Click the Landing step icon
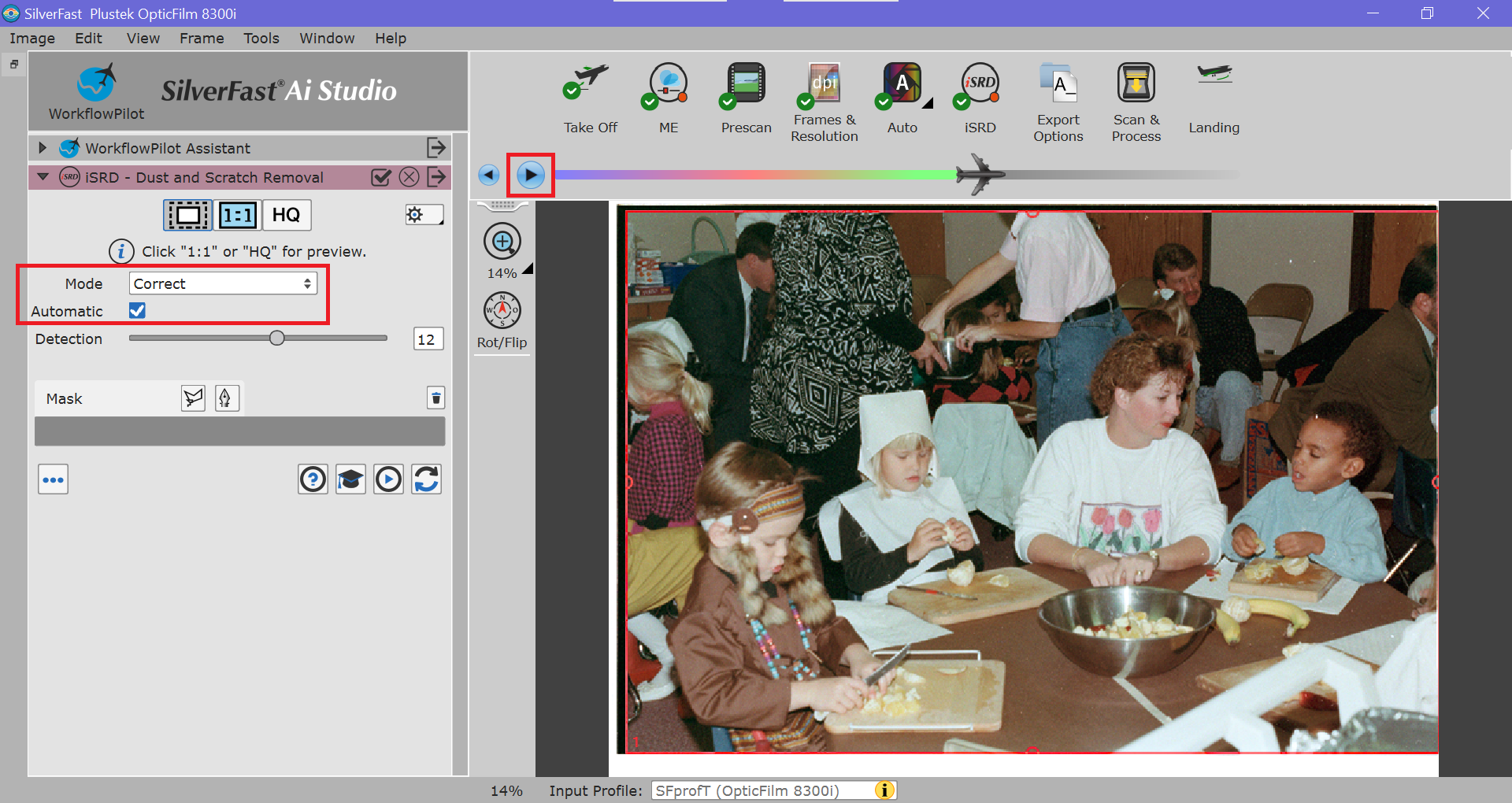Screen dimensions: 1512x803 click(x=1214, y=75)
